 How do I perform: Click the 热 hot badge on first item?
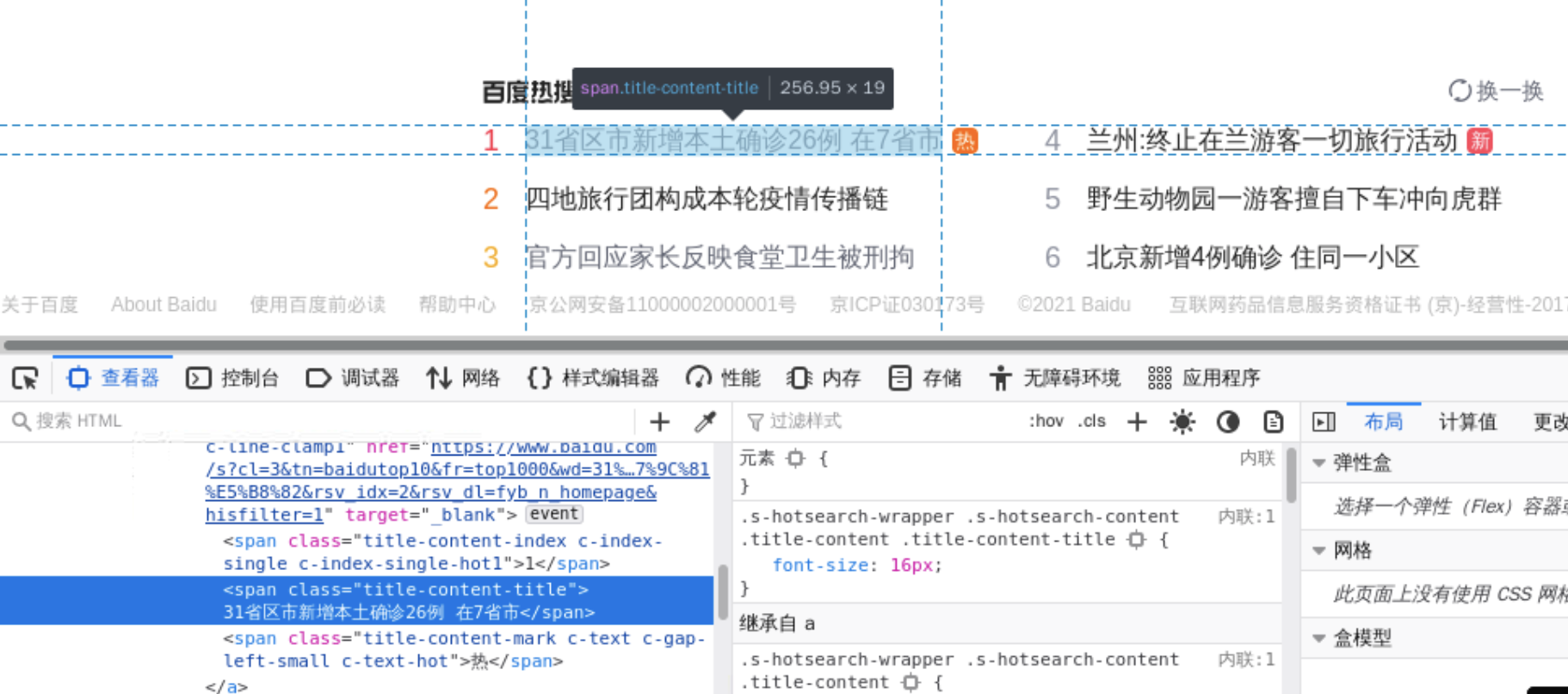(x=965, y=141)
